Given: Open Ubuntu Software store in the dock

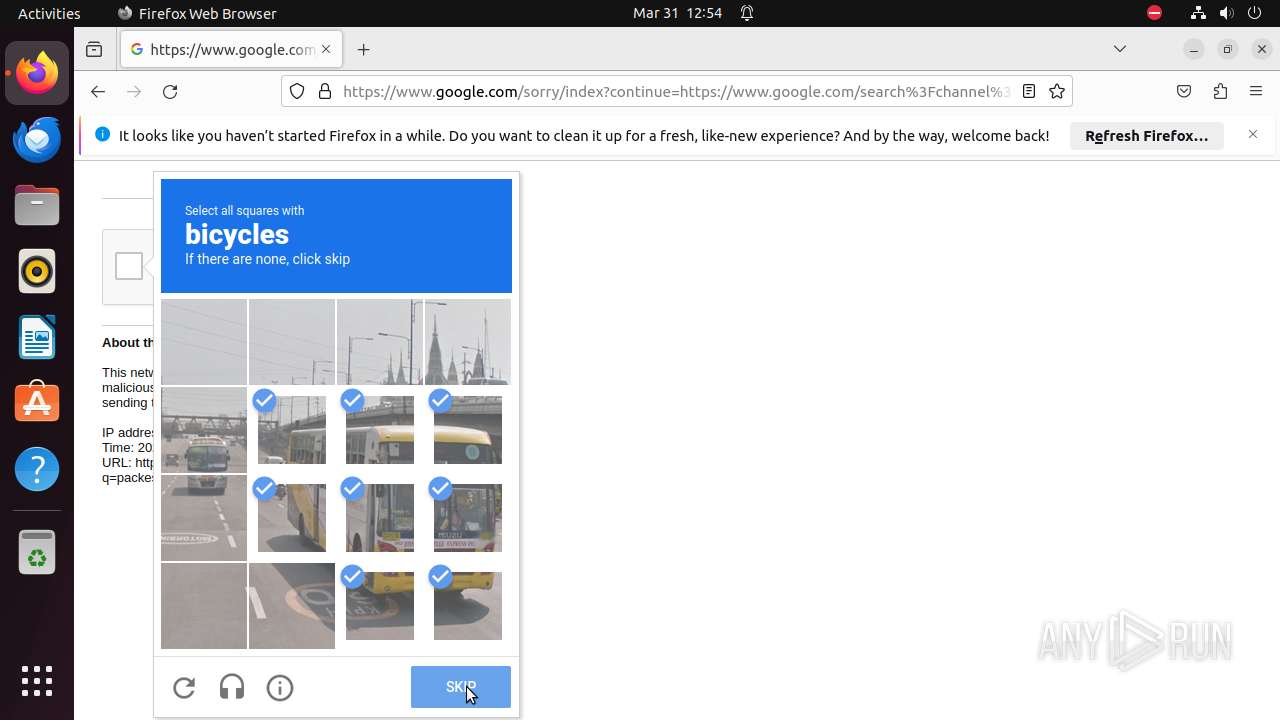Looking at the screenshot, I should click(37, 403).
